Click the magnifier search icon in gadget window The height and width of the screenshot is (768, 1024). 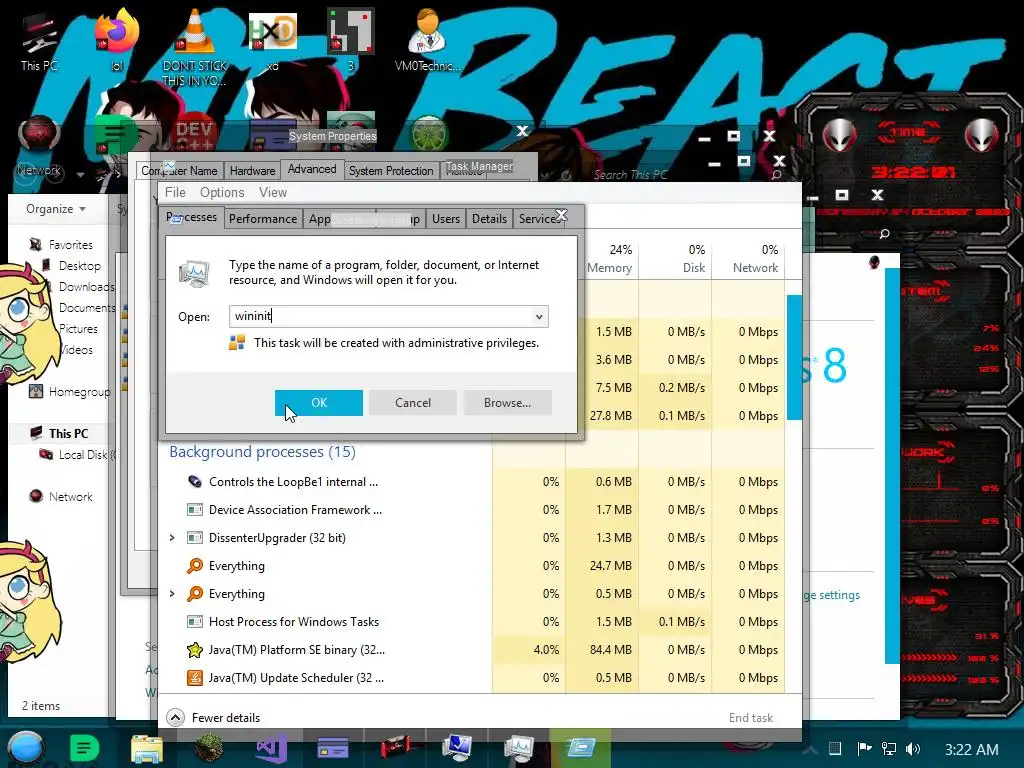click(884, 234)
